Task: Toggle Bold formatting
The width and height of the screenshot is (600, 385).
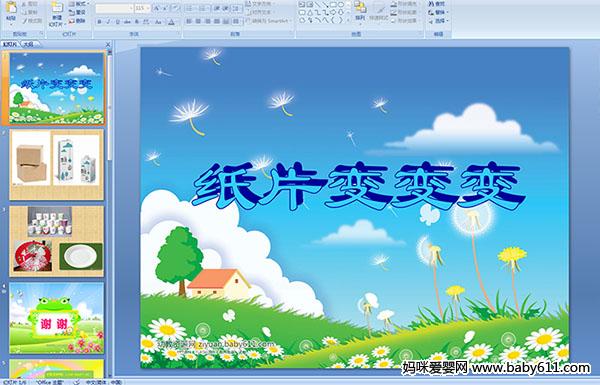Action: coord(99,22)
